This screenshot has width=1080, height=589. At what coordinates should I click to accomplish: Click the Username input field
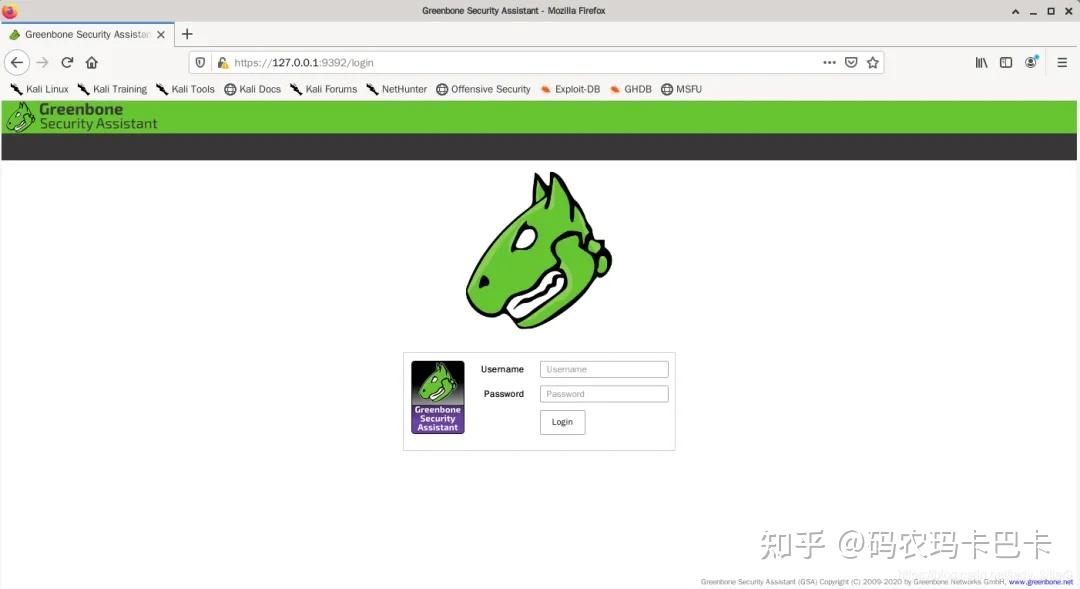604,368
